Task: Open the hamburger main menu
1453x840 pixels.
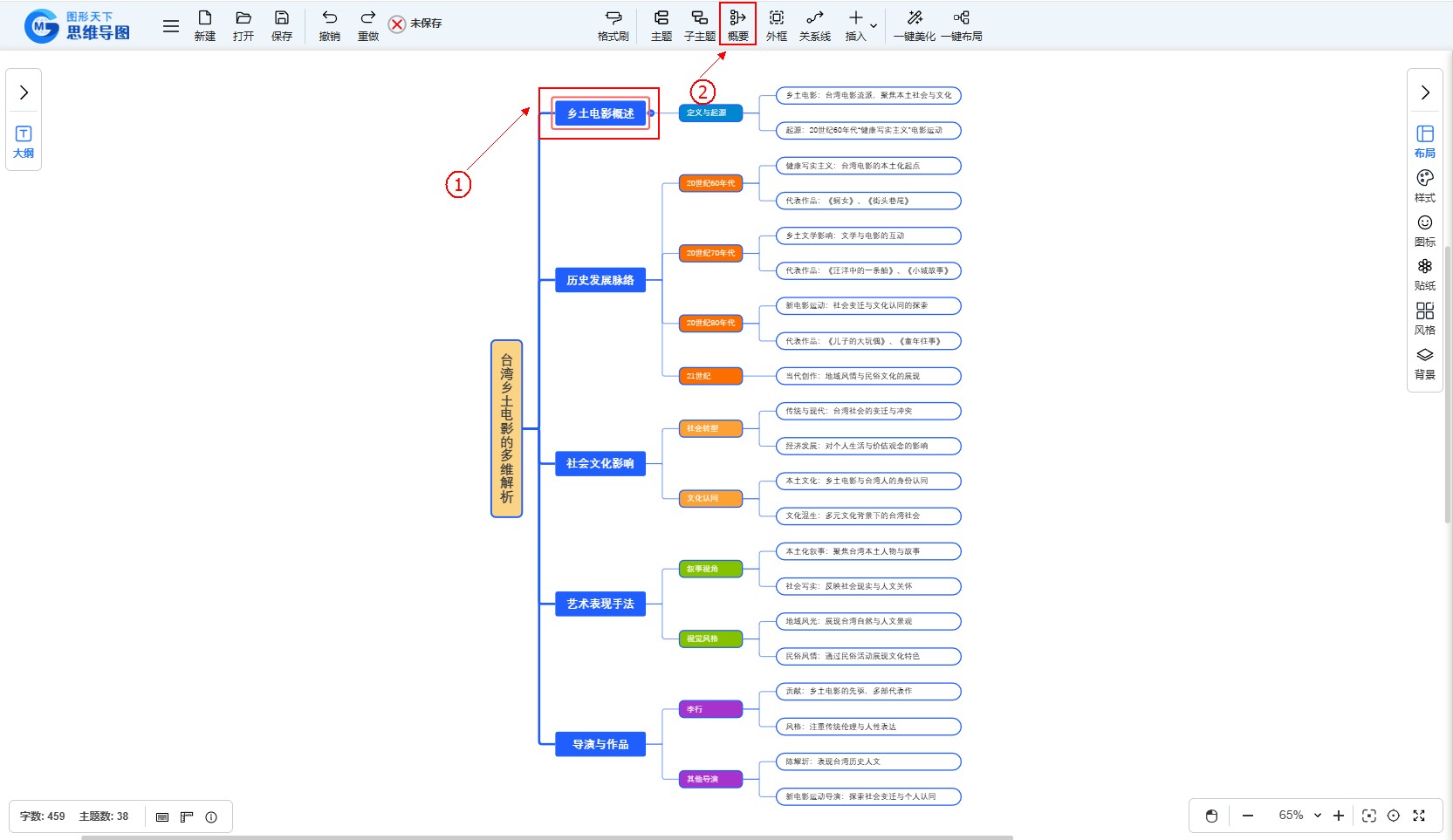Action: pos(171,26)
